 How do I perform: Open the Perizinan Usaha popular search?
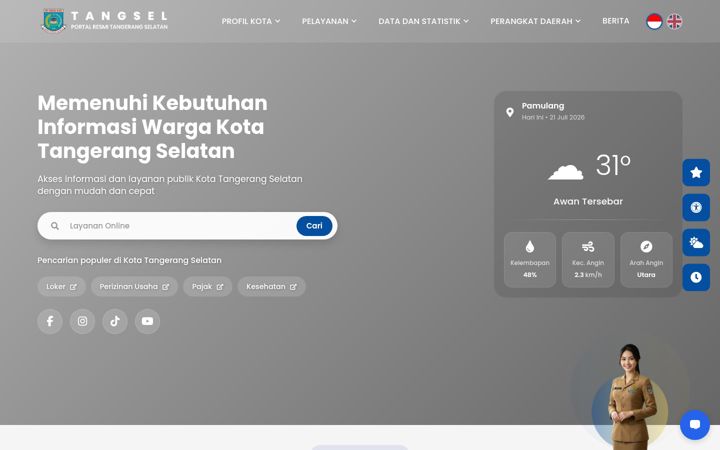coord(135,287)
